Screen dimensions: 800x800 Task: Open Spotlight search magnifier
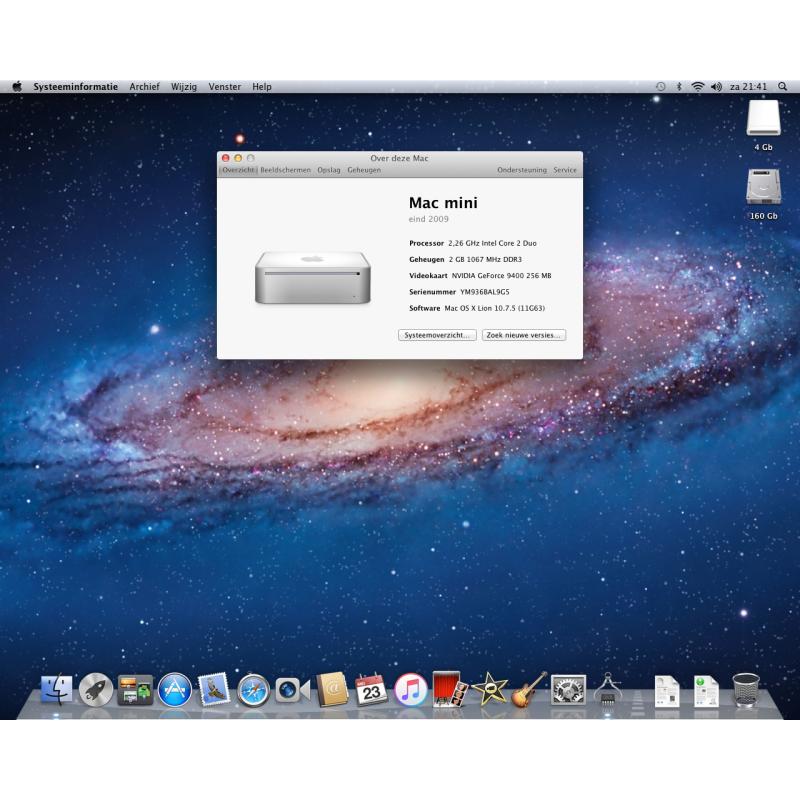point(782,87)
